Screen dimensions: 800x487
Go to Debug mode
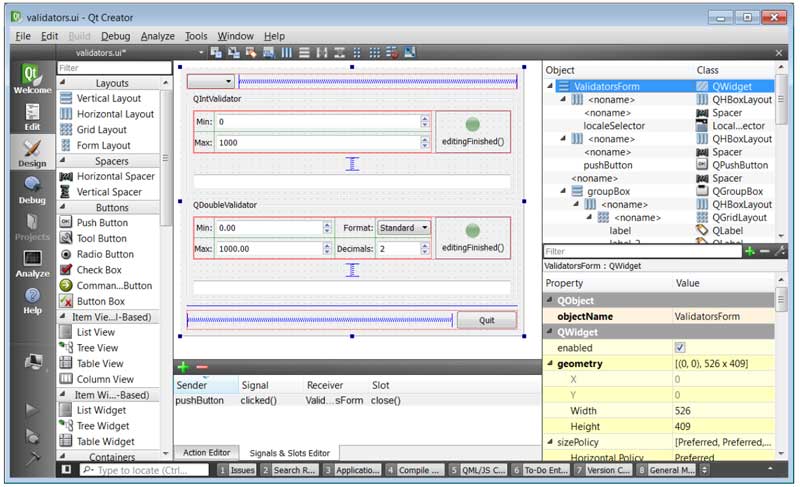point(32,190)
